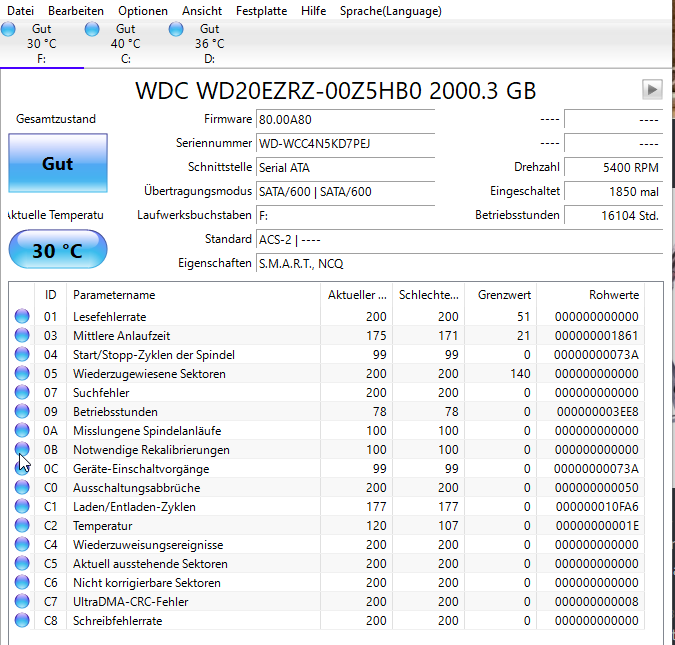The height and width of the screenshot is (645, 675).
Task: Open the Optionen menu
Action: 143,11
